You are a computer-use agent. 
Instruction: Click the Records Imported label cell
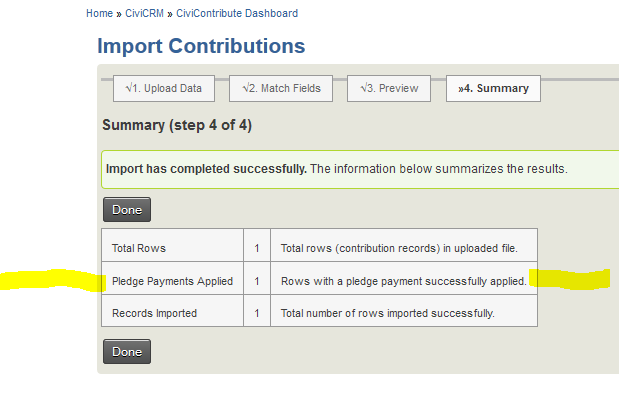pos(154,313)
